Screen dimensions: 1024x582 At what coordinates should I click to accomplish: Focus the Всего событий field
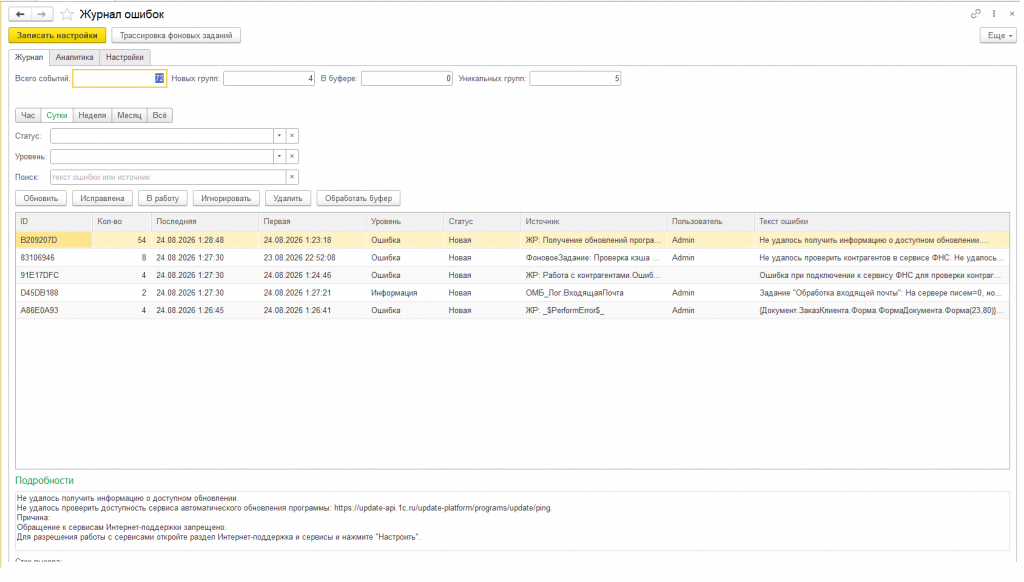120,78
